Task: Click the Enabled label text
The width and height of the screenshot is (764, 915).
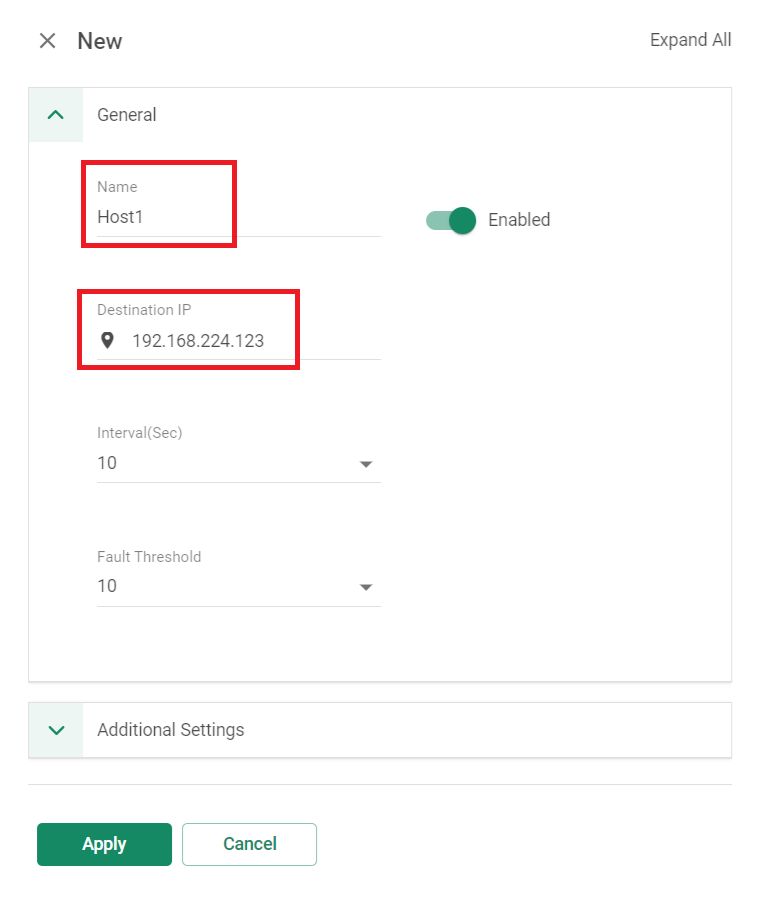Action: 519,220
